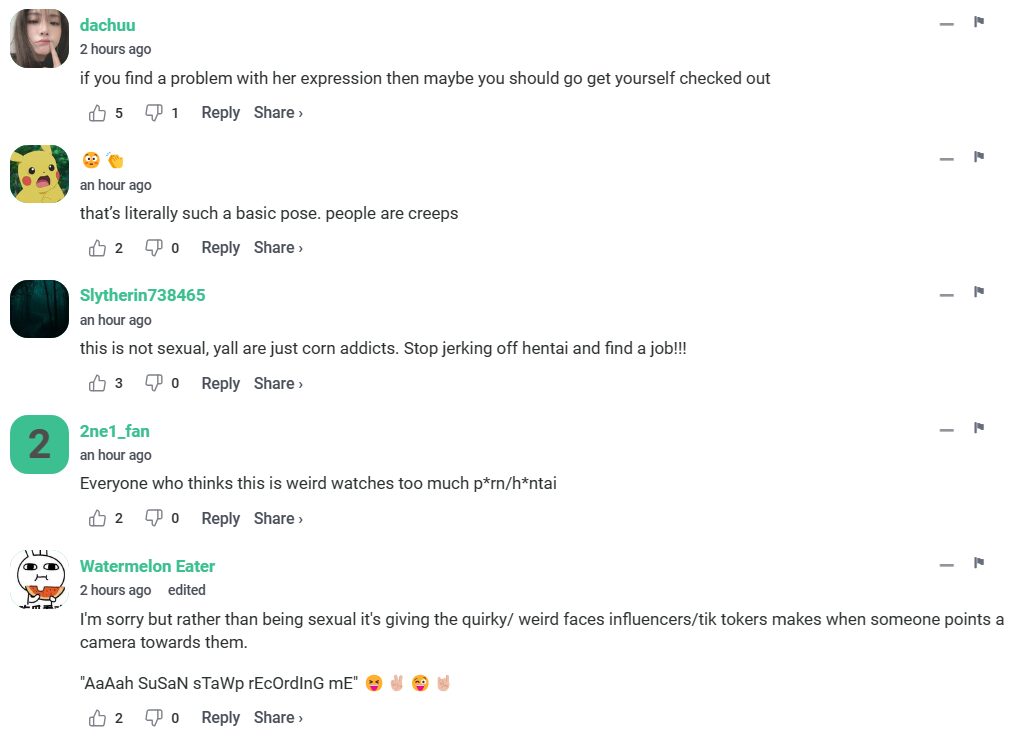This screenshot has width=1021, height=736.
Task: Upvote the Slytherin738465 comment
Action: [x=97, y=383]
